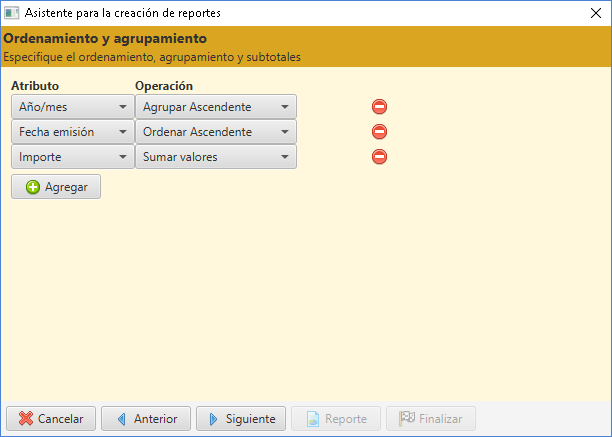Expand the Sumar valores operation dropdown
The image size is (612, 437).
click(x=216, y=156)
